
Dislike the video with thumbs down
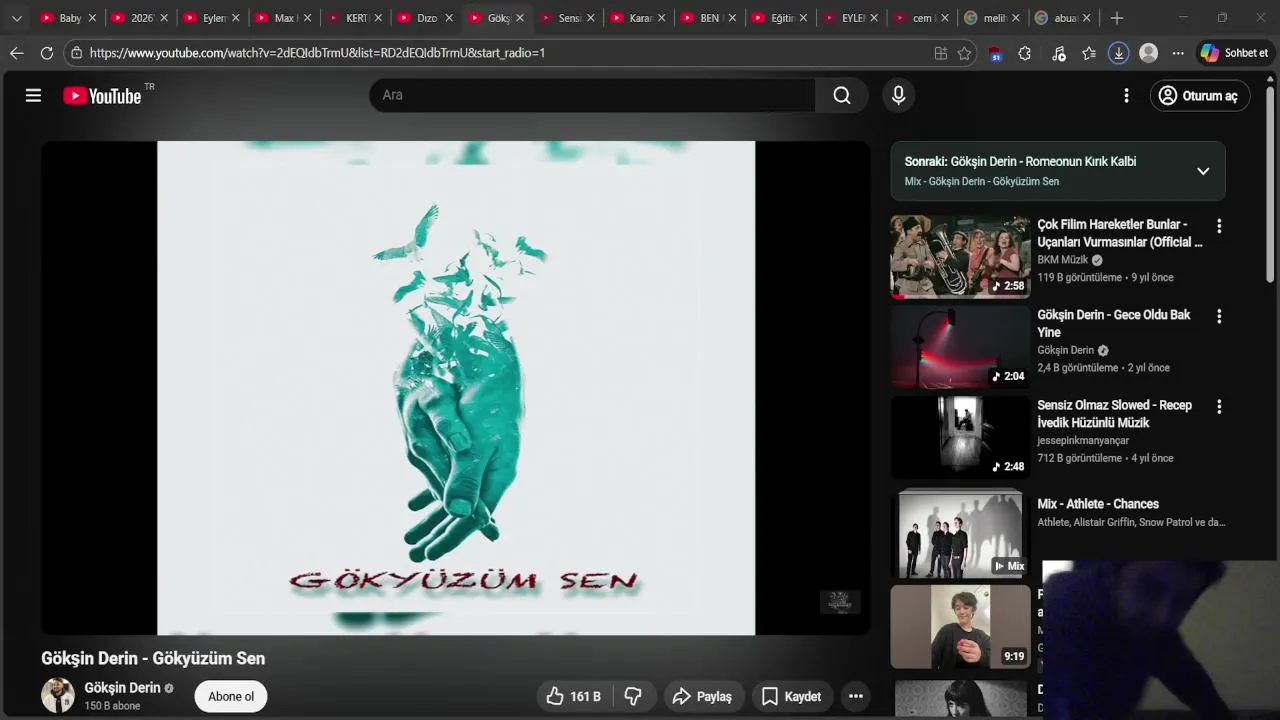point(633,696)
